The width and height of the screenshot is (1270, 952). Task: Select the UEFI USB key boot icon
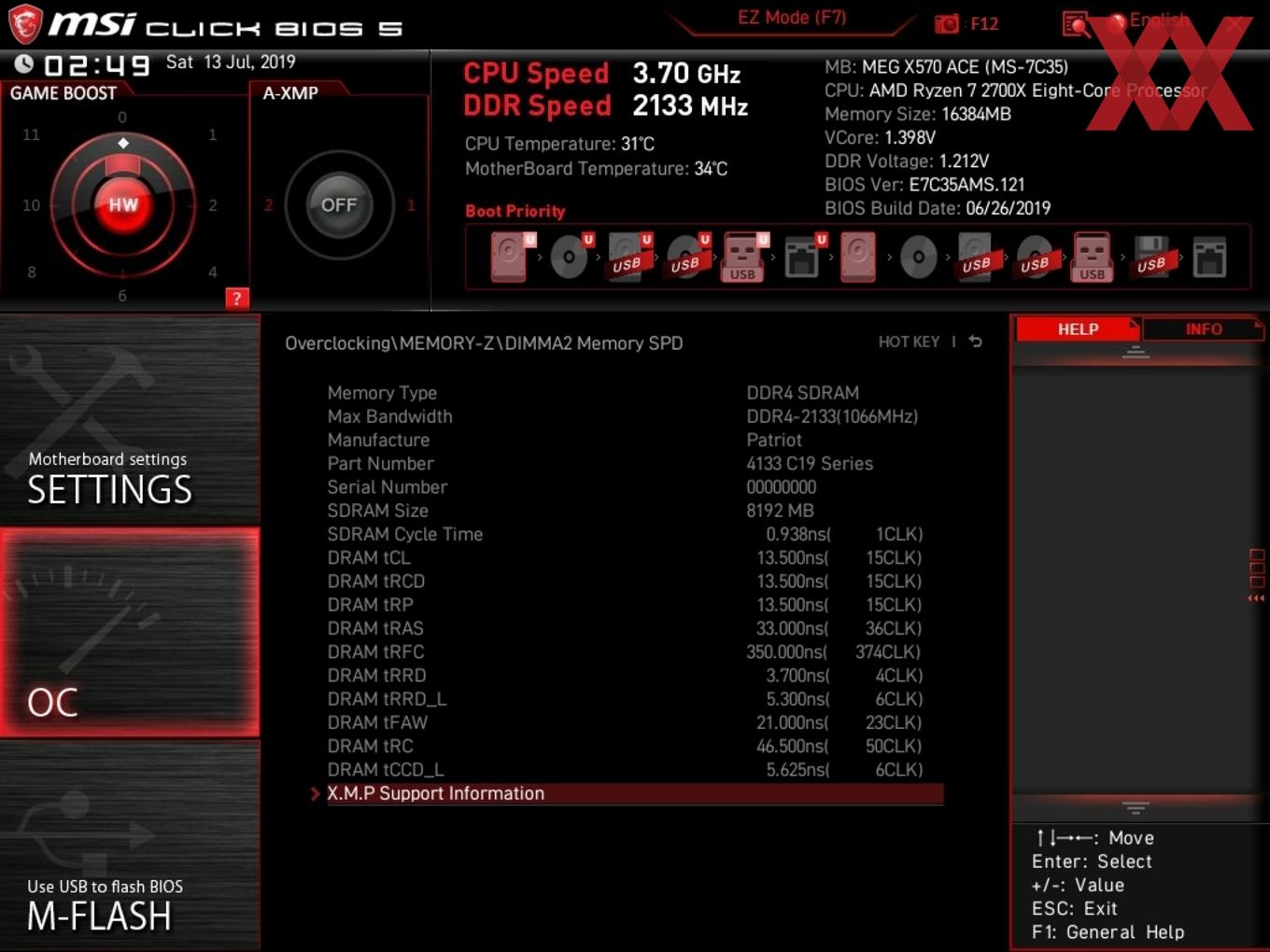point(744,258)
